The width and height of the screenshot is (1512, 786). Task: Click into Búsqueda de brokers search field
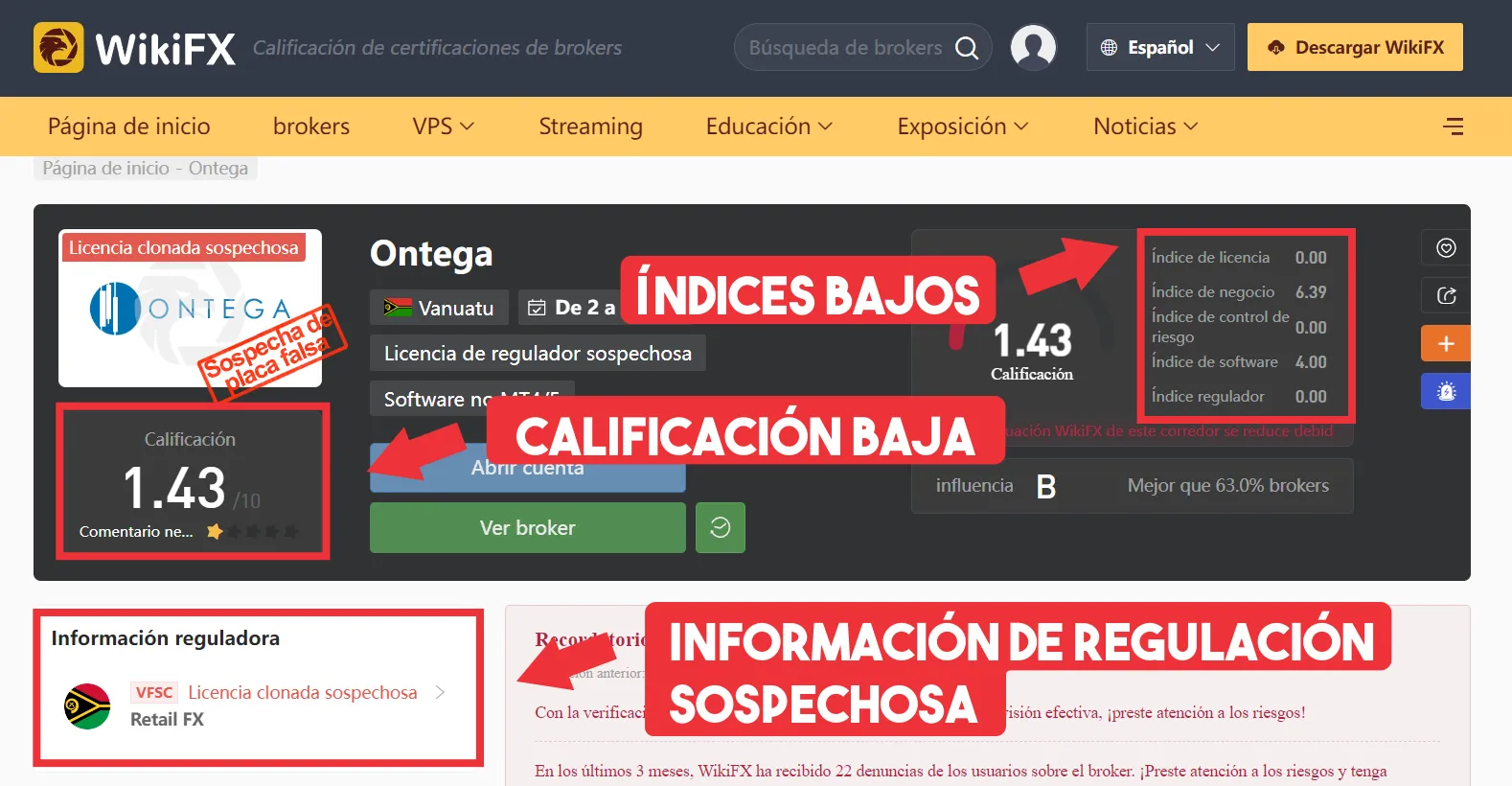(845, 48)
